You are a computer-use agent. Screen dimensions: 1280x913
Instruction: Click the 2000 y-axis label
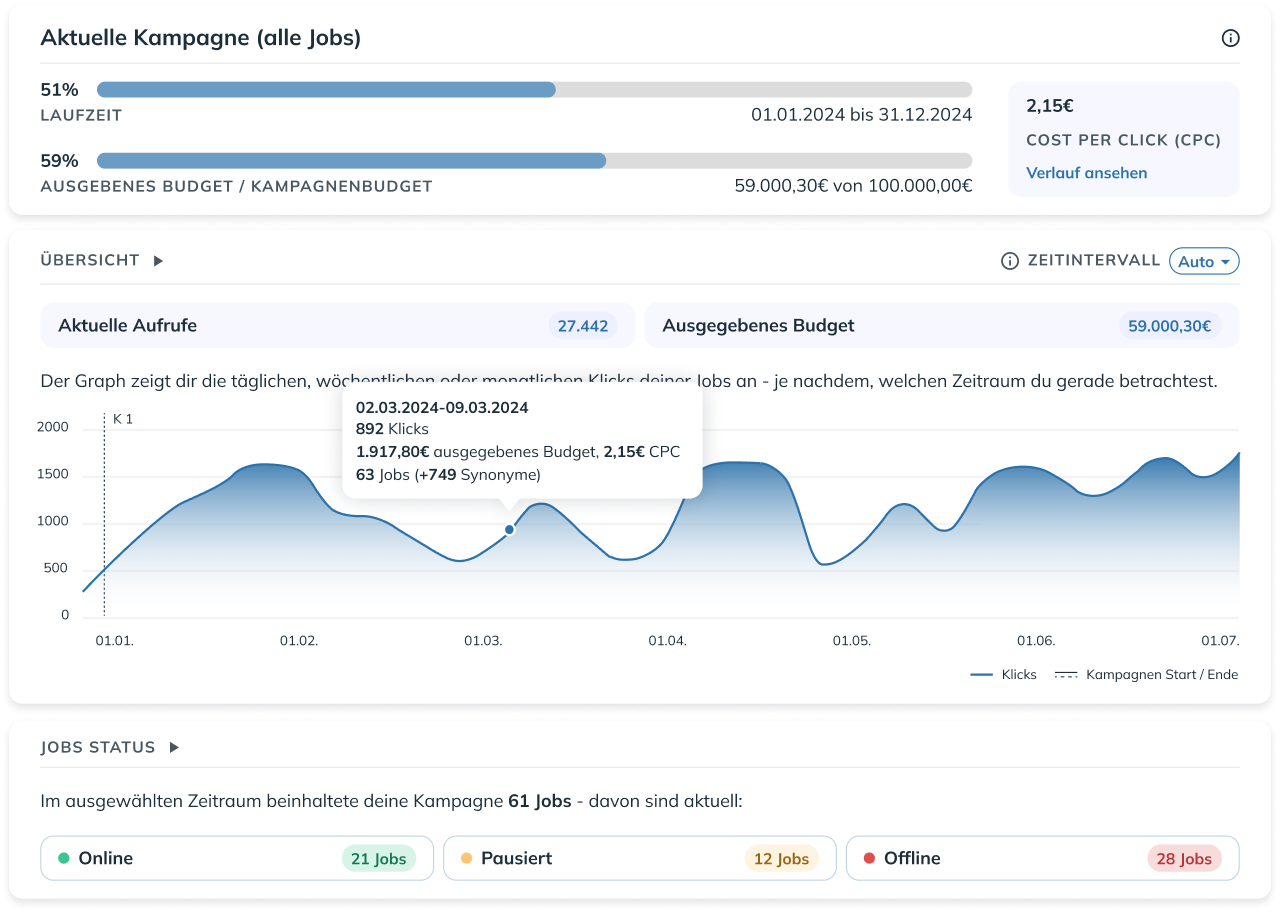(x=54, y=428)
